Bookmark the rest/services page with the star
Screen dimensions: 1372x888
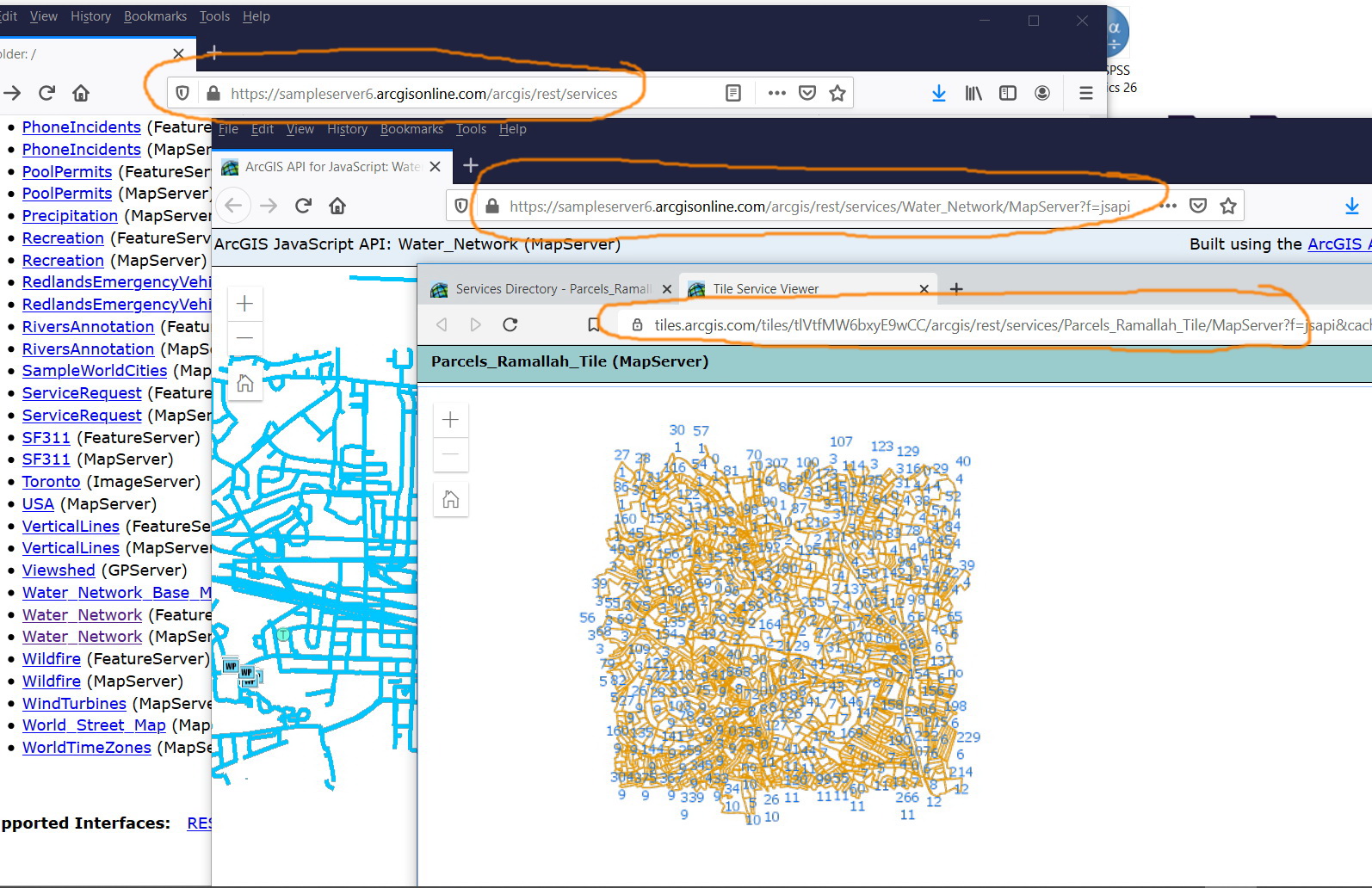point(837,93)
